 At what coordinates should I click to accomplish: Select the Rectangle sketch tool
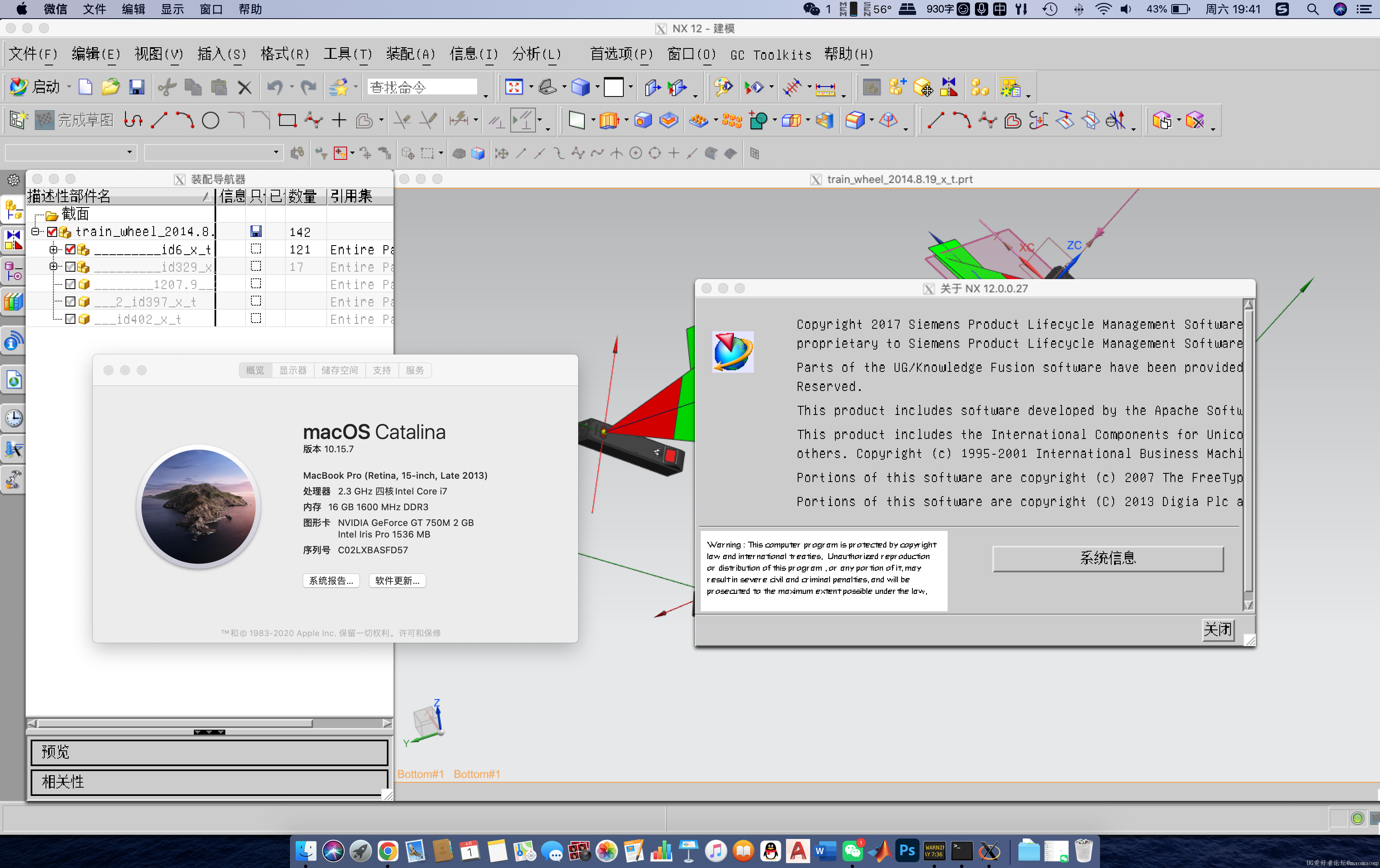tap(287, 121)
